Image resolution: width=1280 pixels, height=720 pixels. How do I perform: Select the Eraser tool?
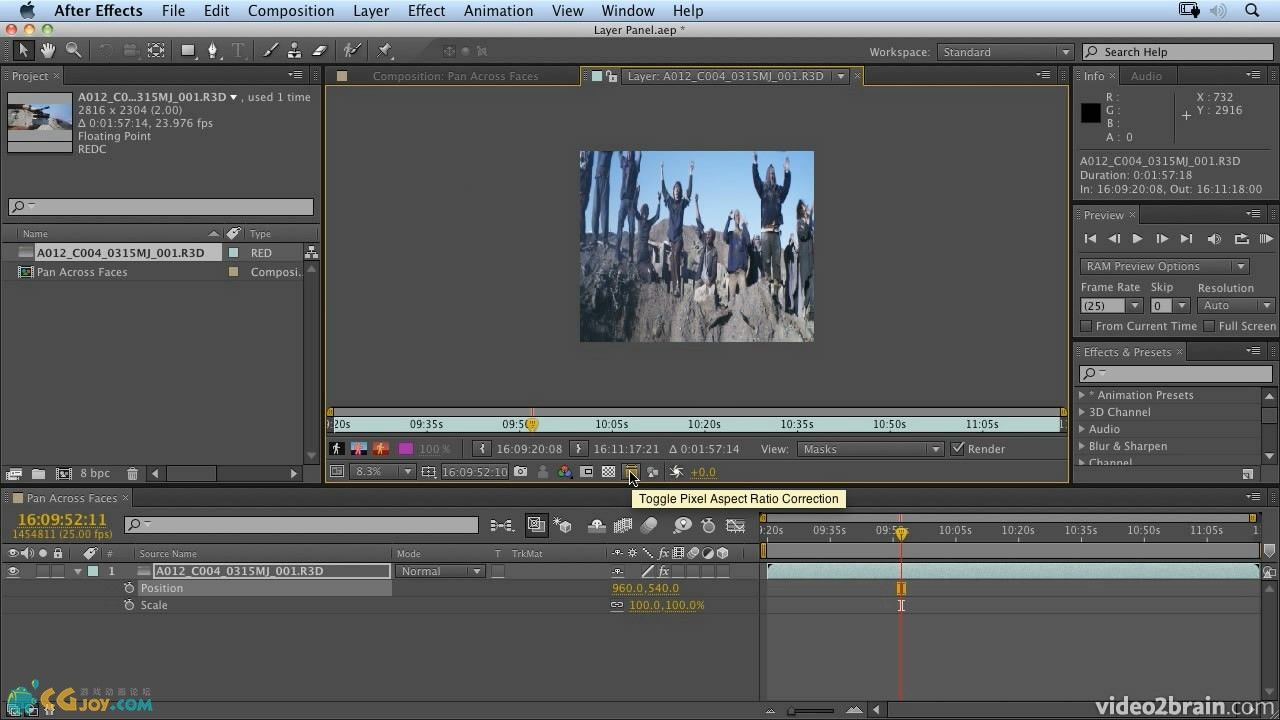click(x=320, y=50)
